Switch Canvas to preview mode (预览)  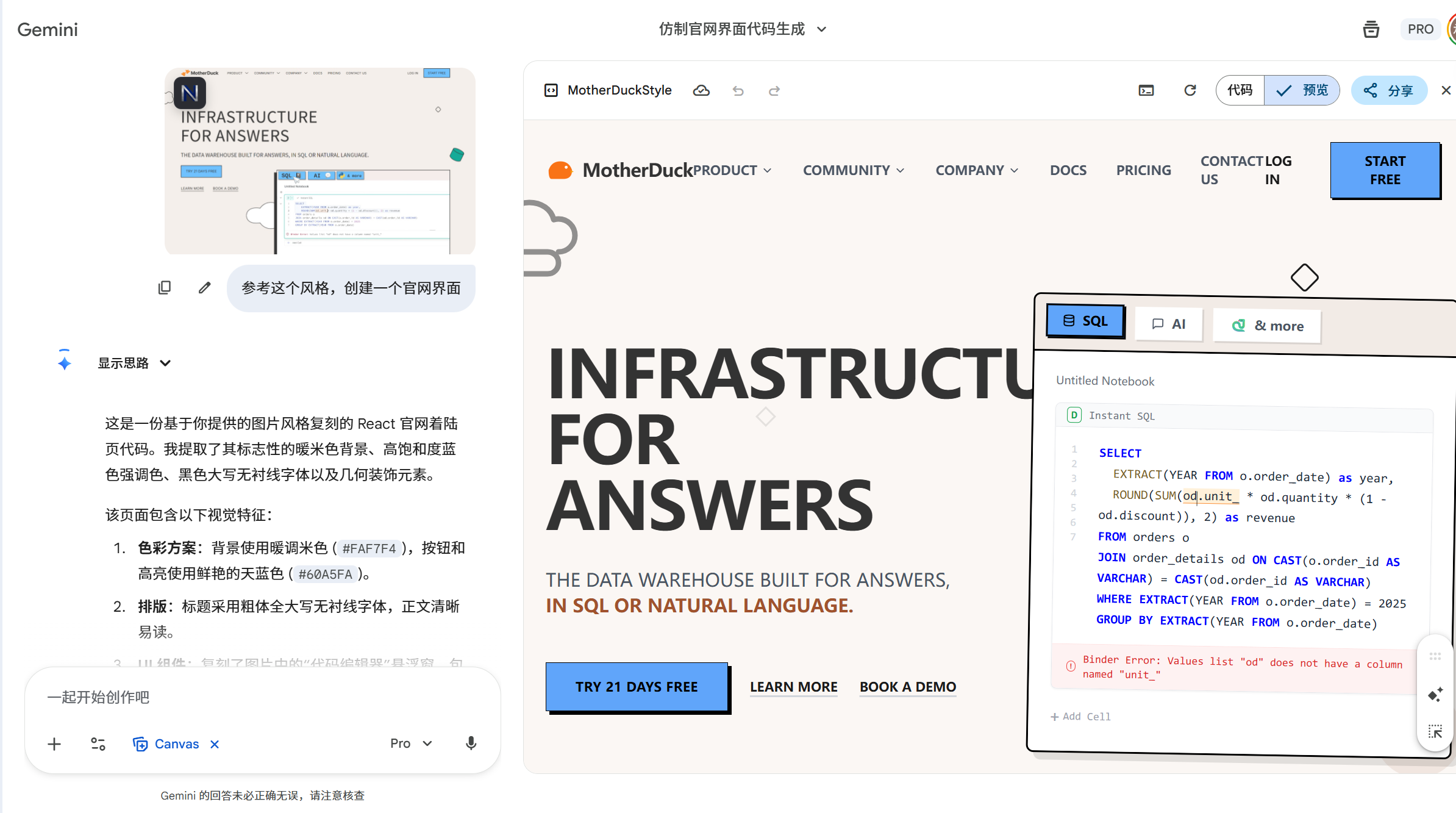click(1302, 91)
